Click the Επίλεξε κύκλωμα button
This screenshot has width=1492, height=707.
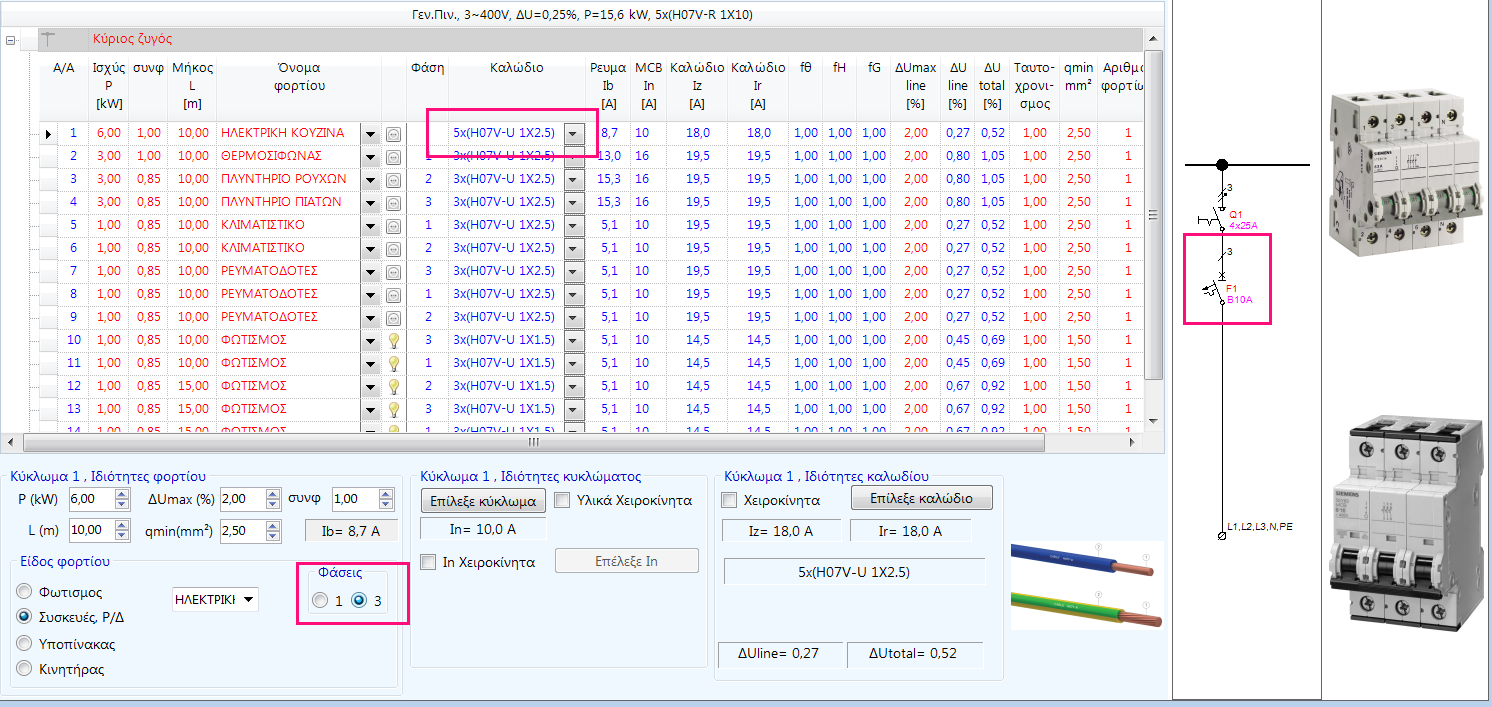pyautogui.click(x=483, y=501)
